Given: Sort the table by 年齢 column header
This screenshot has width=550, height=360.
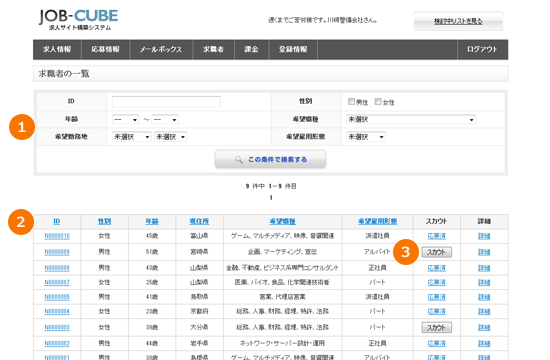Looking at the screenshot, I should (152, 221).
